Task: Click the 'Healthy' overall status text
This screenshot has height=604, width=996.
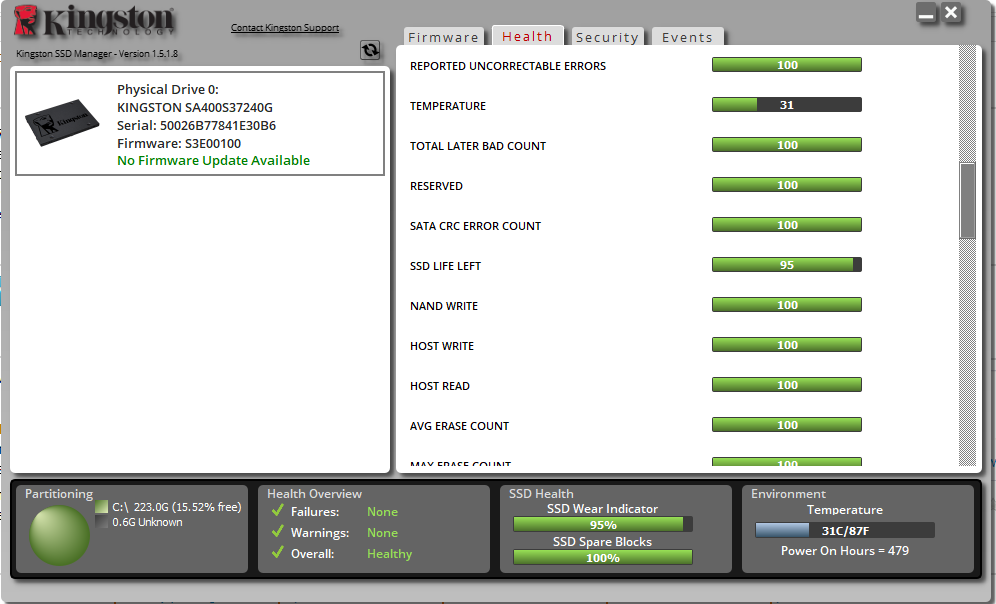Action: [x=389, y=554]
